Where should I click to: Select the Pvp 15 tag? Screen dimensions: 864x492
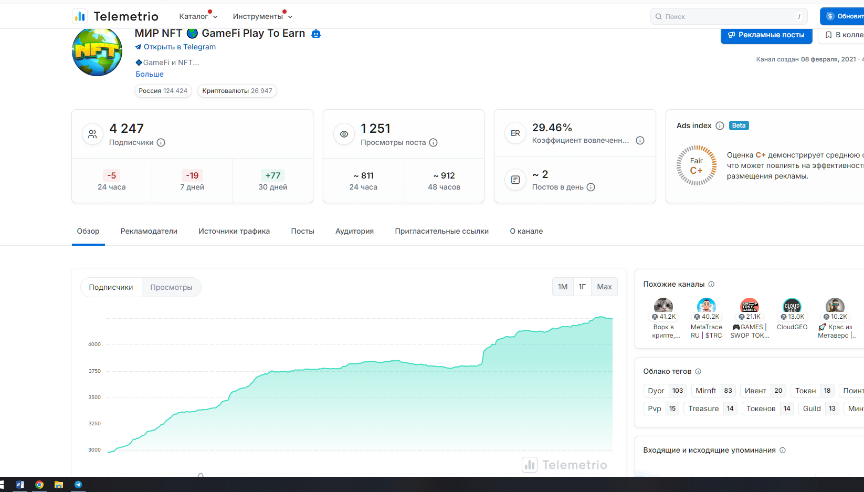tap(661, 408)
